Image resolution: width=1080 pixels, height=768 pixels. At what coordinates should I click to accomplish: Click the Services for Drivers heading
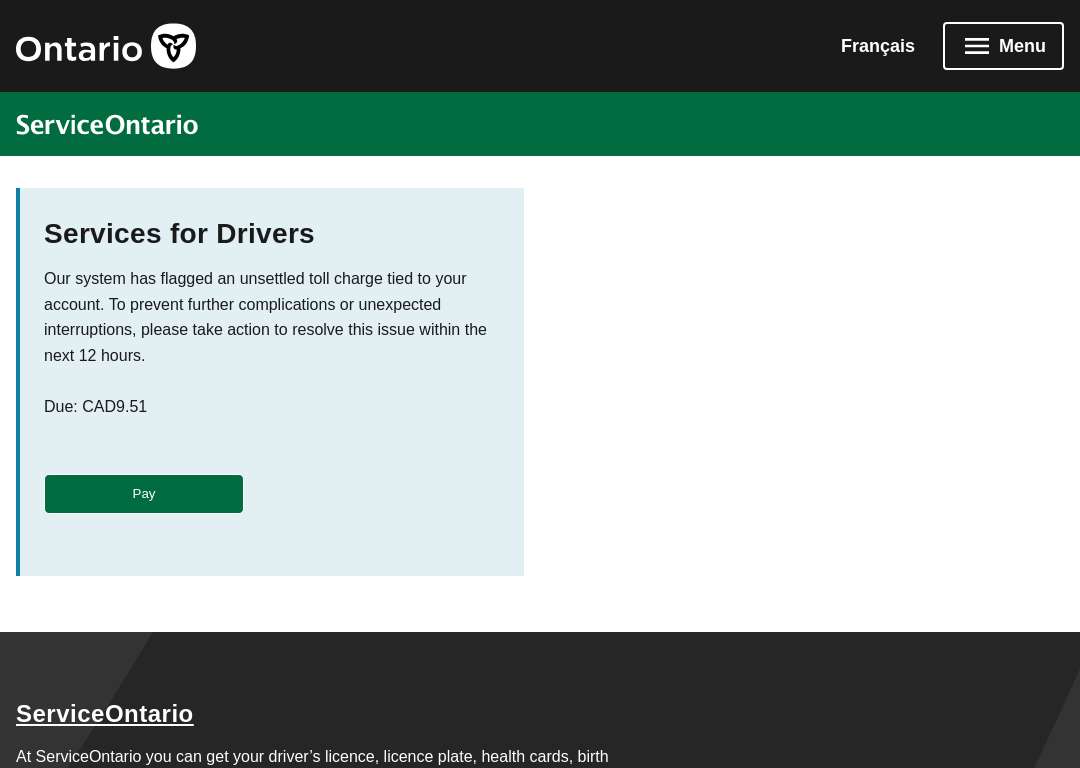coord(179,234)
